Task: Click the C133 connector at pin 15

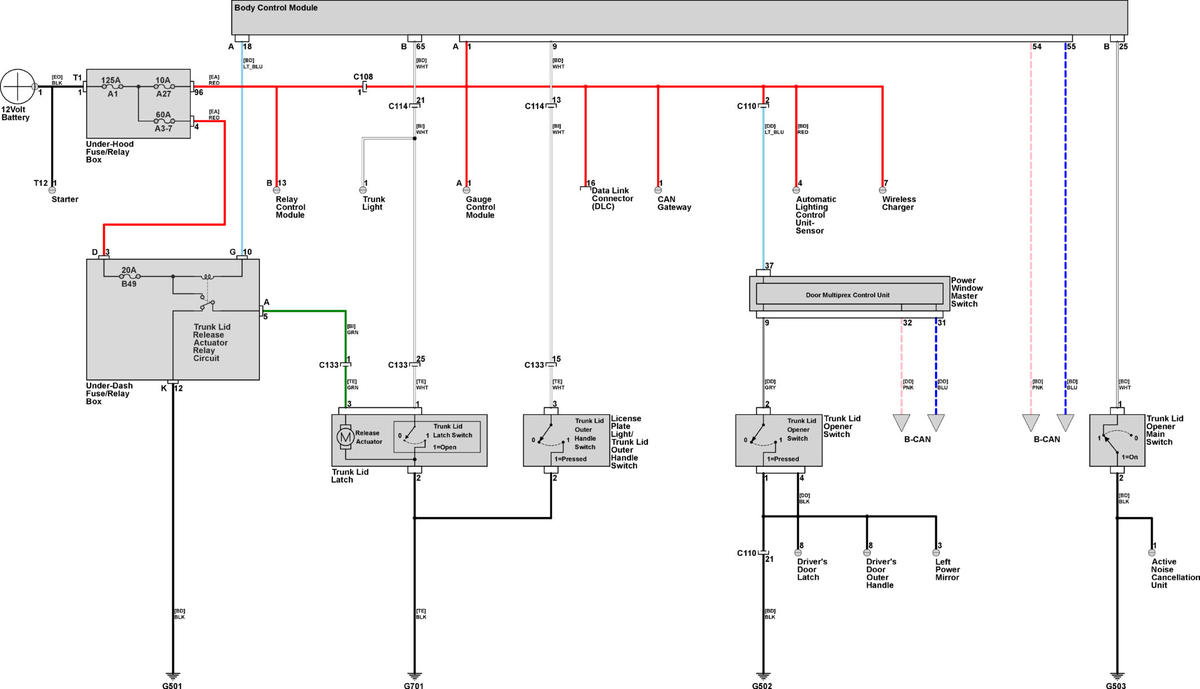Action: (x=550, y=364)
